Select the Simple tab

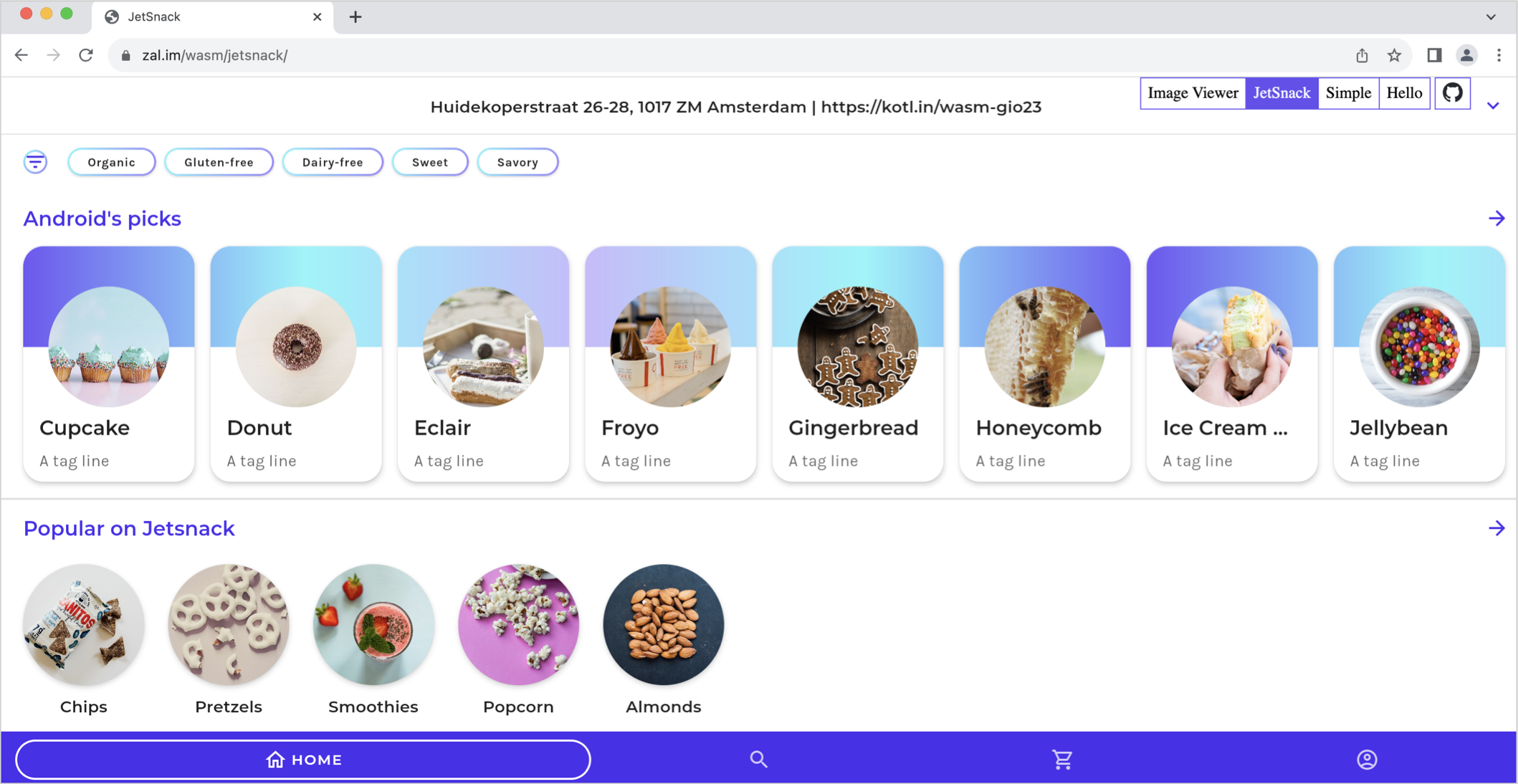[1348, 93]
